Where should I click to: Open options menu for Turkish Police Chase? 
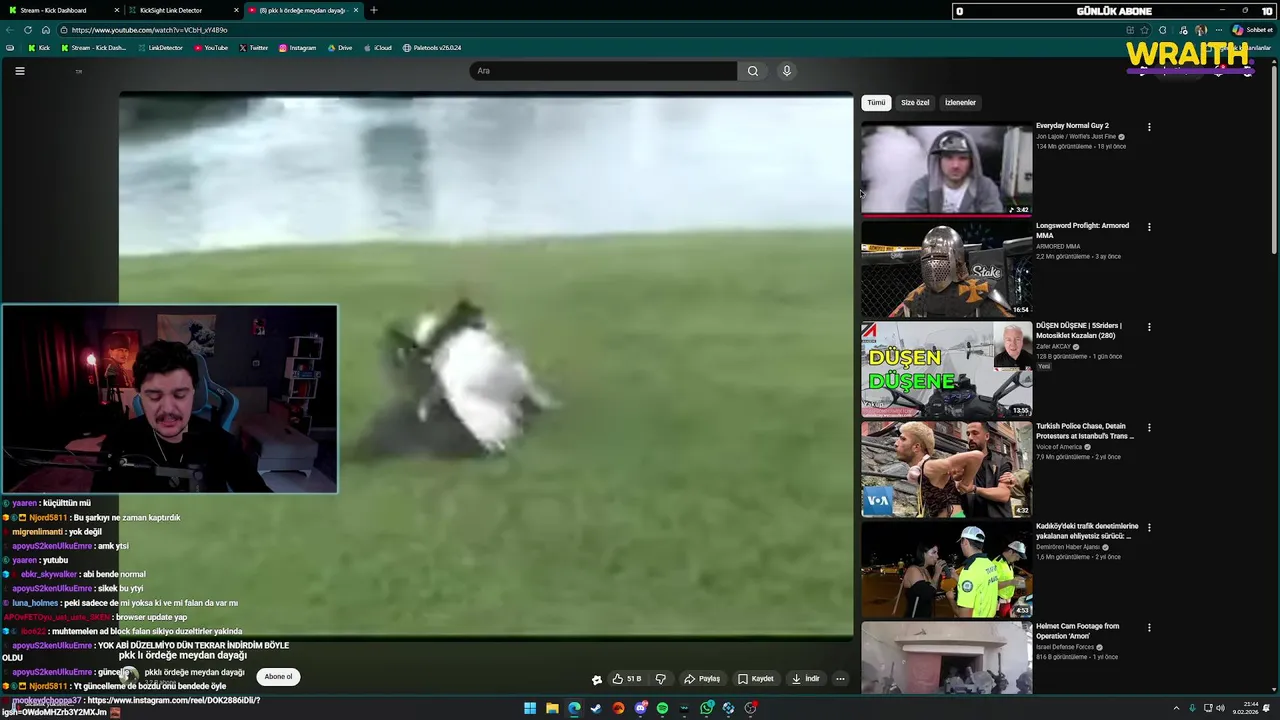point(1149,427)
